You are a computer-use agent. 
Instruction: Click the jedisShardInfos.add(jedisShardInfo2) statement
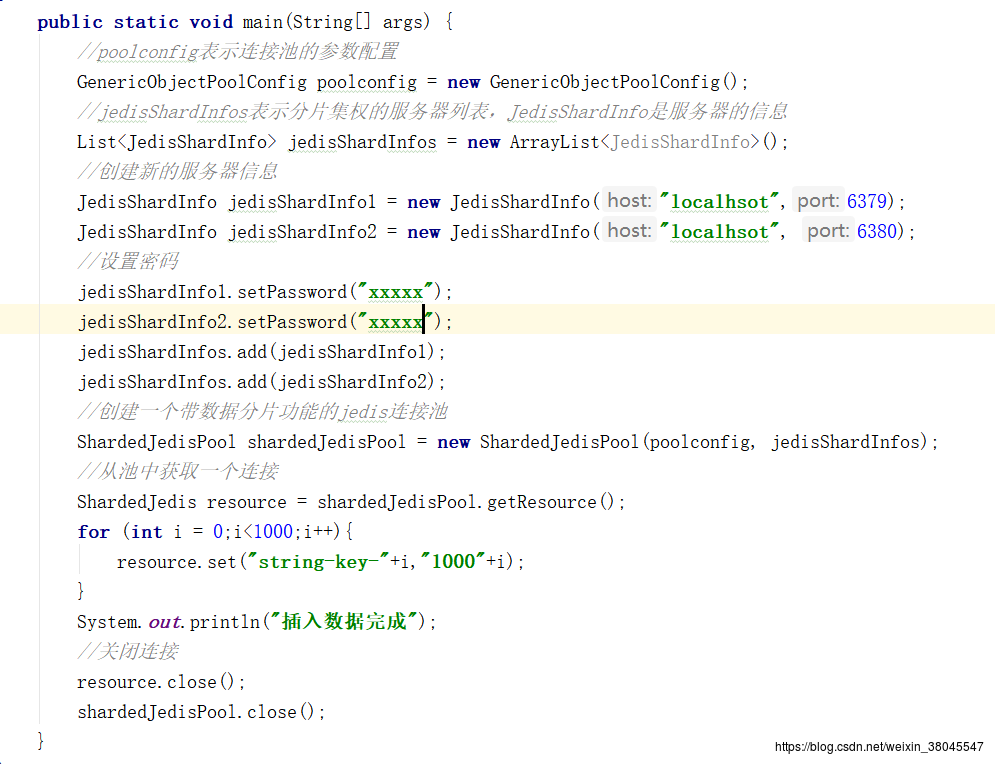point(261,382)
